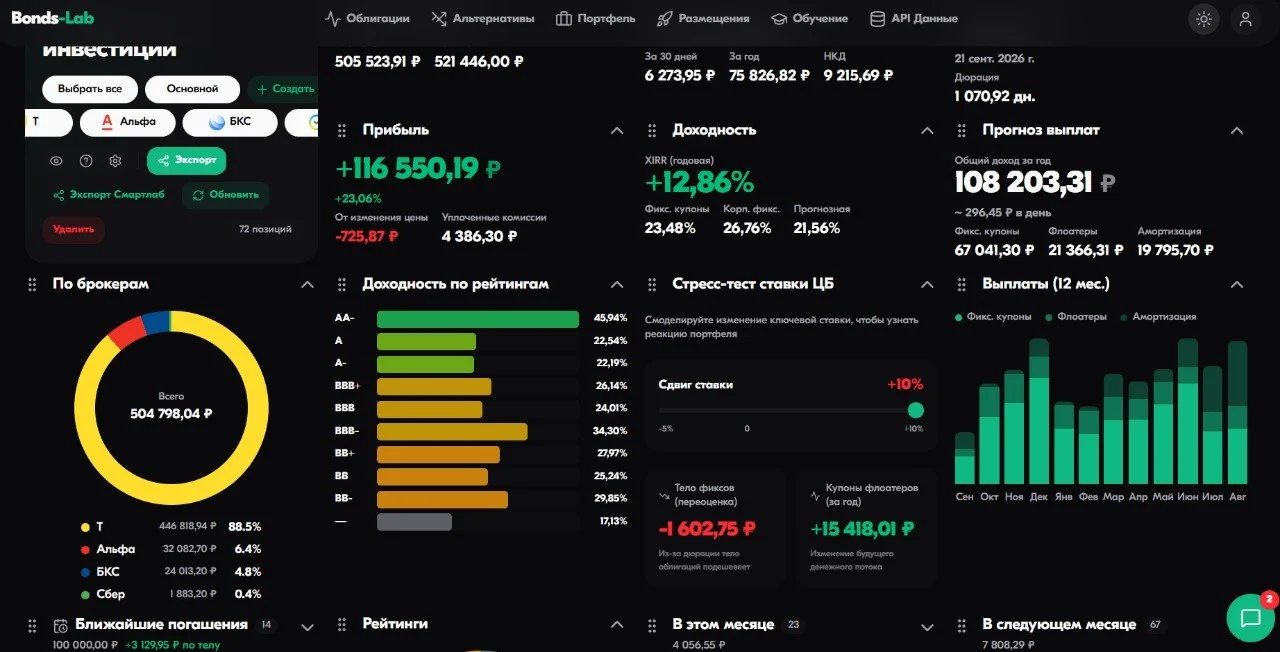Click the BBB- rating bar

452,431
